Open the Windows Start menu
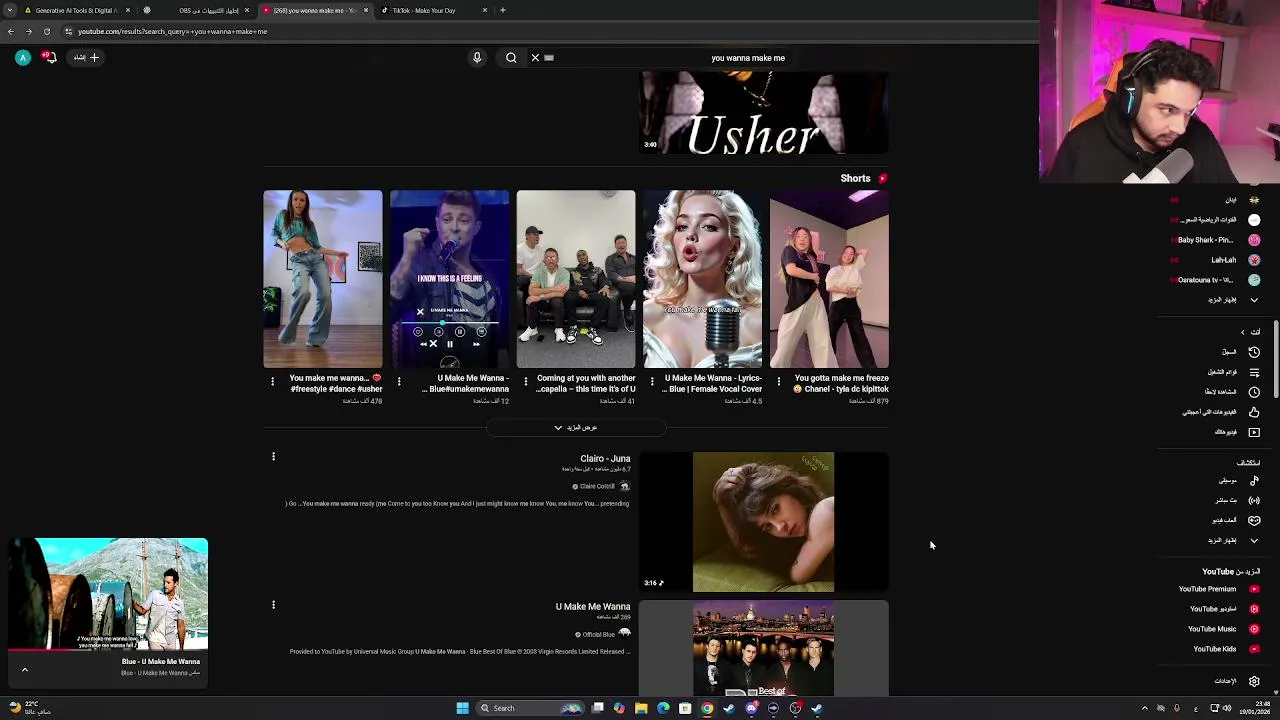The width and height of the screenshot is (1280, 720). click(462, 708)
